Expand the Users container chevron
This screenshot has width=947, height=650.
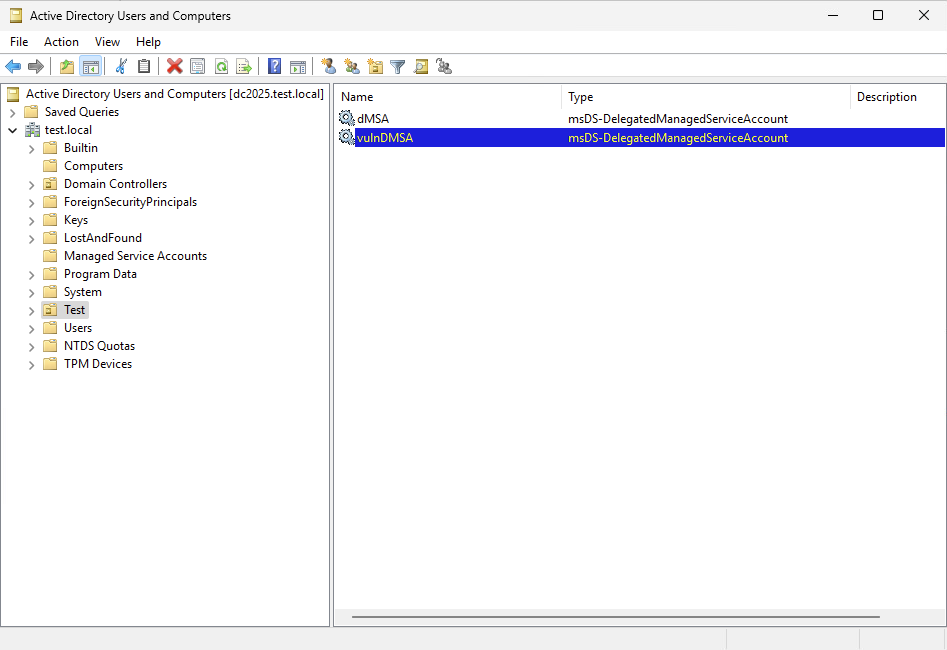point(31,327)
